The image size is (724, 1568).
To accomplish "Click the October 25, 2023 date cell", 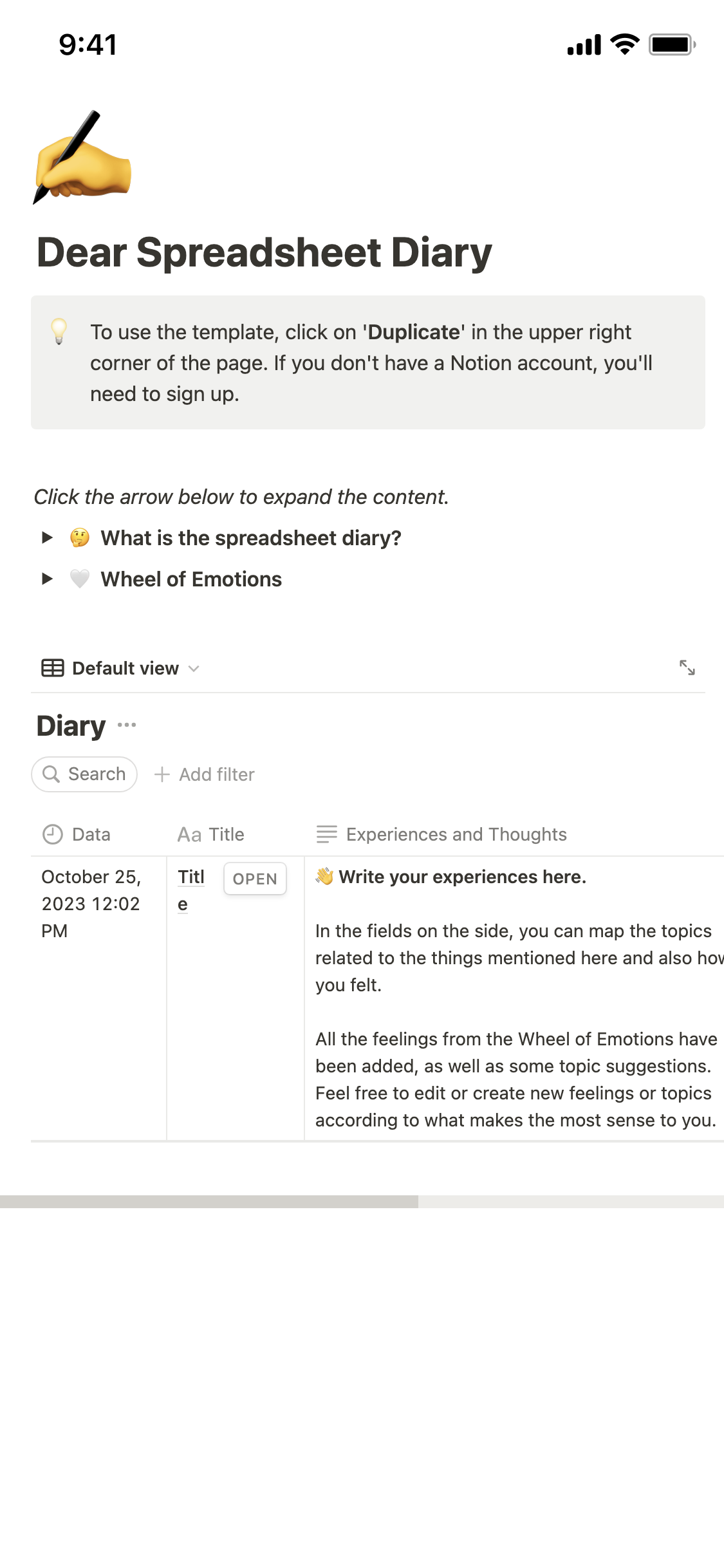I will pos(91,904).
